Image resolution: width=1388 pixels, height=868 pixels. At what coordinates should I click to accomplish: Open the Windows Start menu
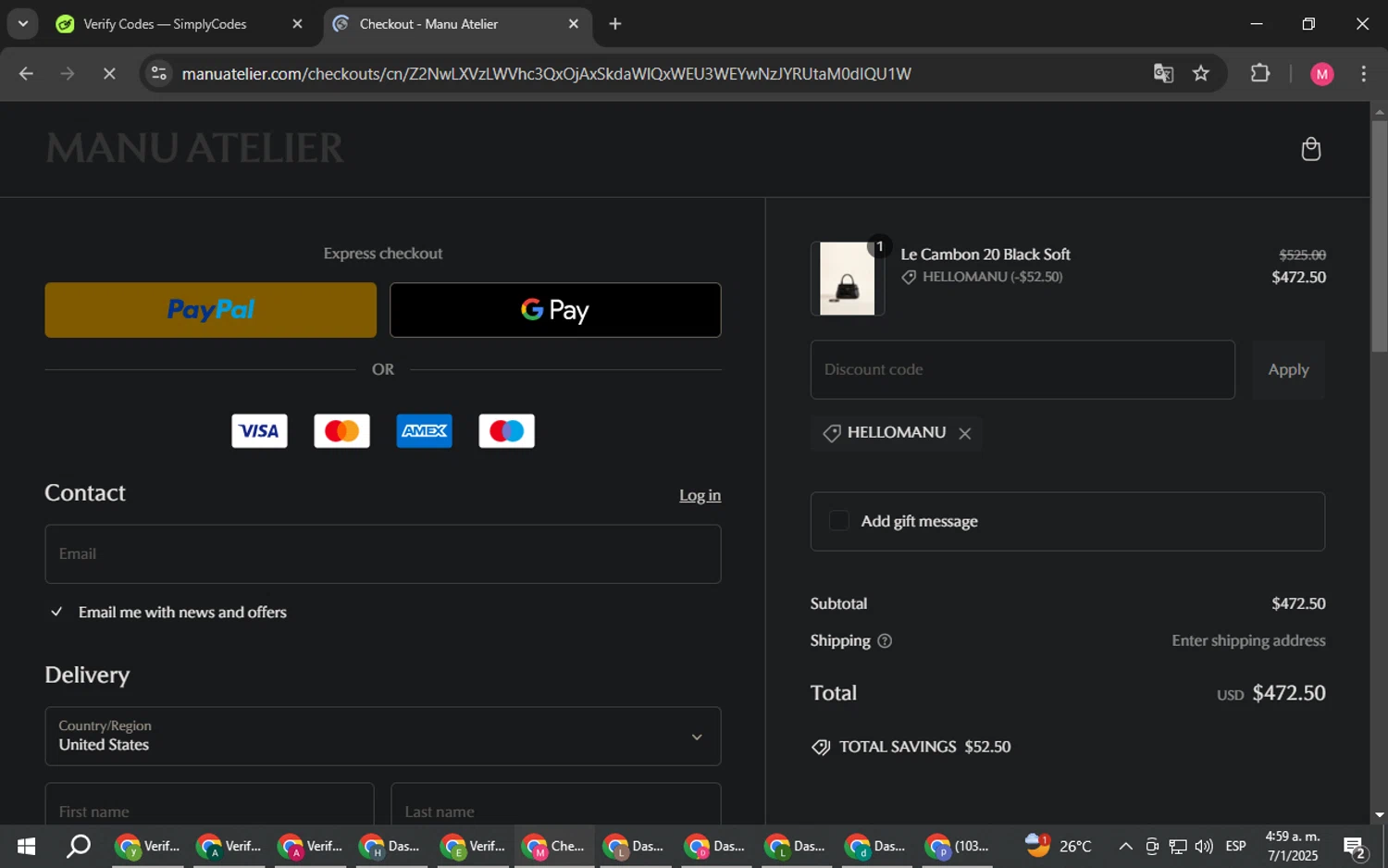(x=26, y=846)
